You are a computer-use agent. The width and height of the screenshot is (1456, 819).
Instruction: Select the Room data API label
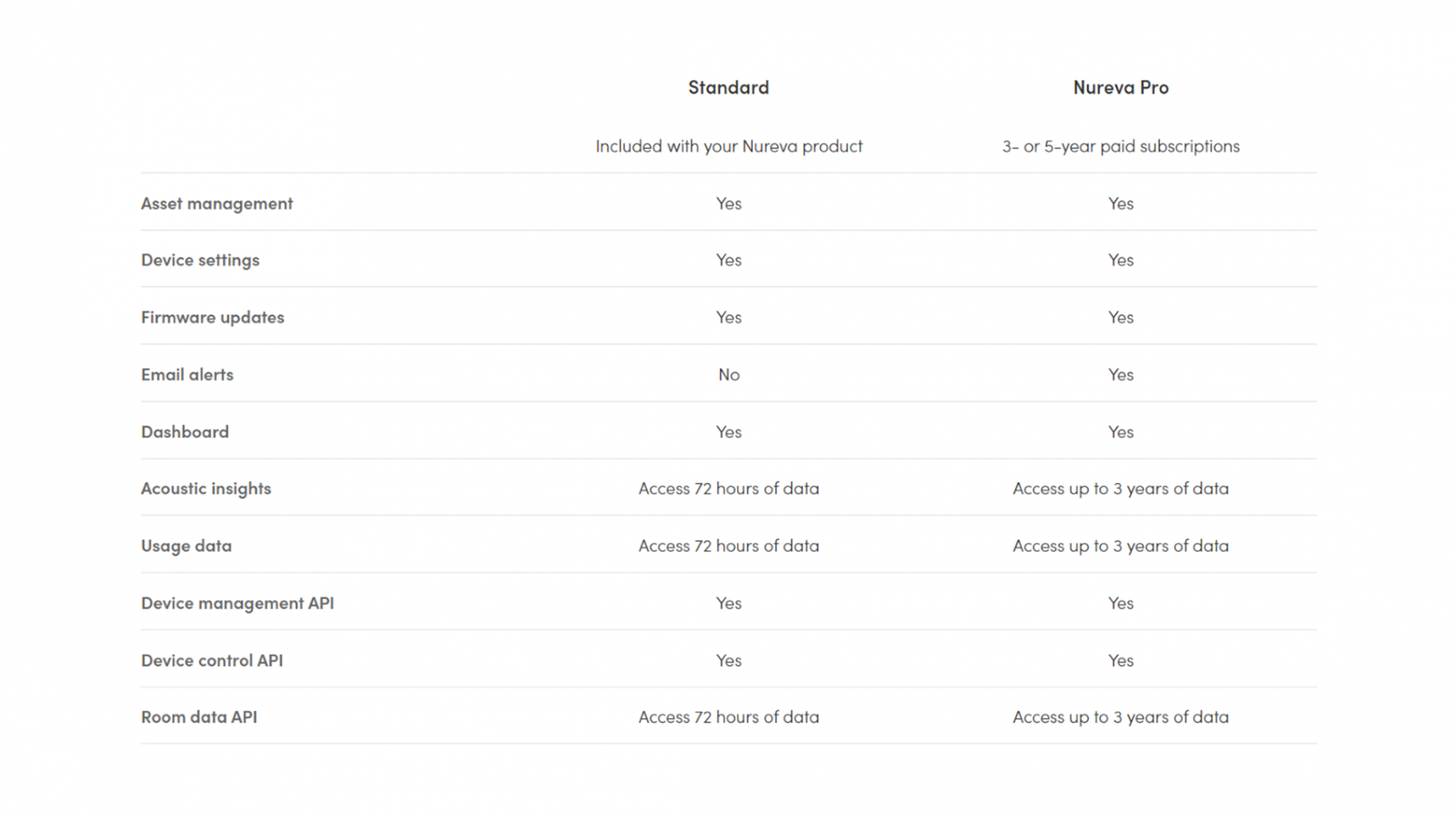click(199, 717)
